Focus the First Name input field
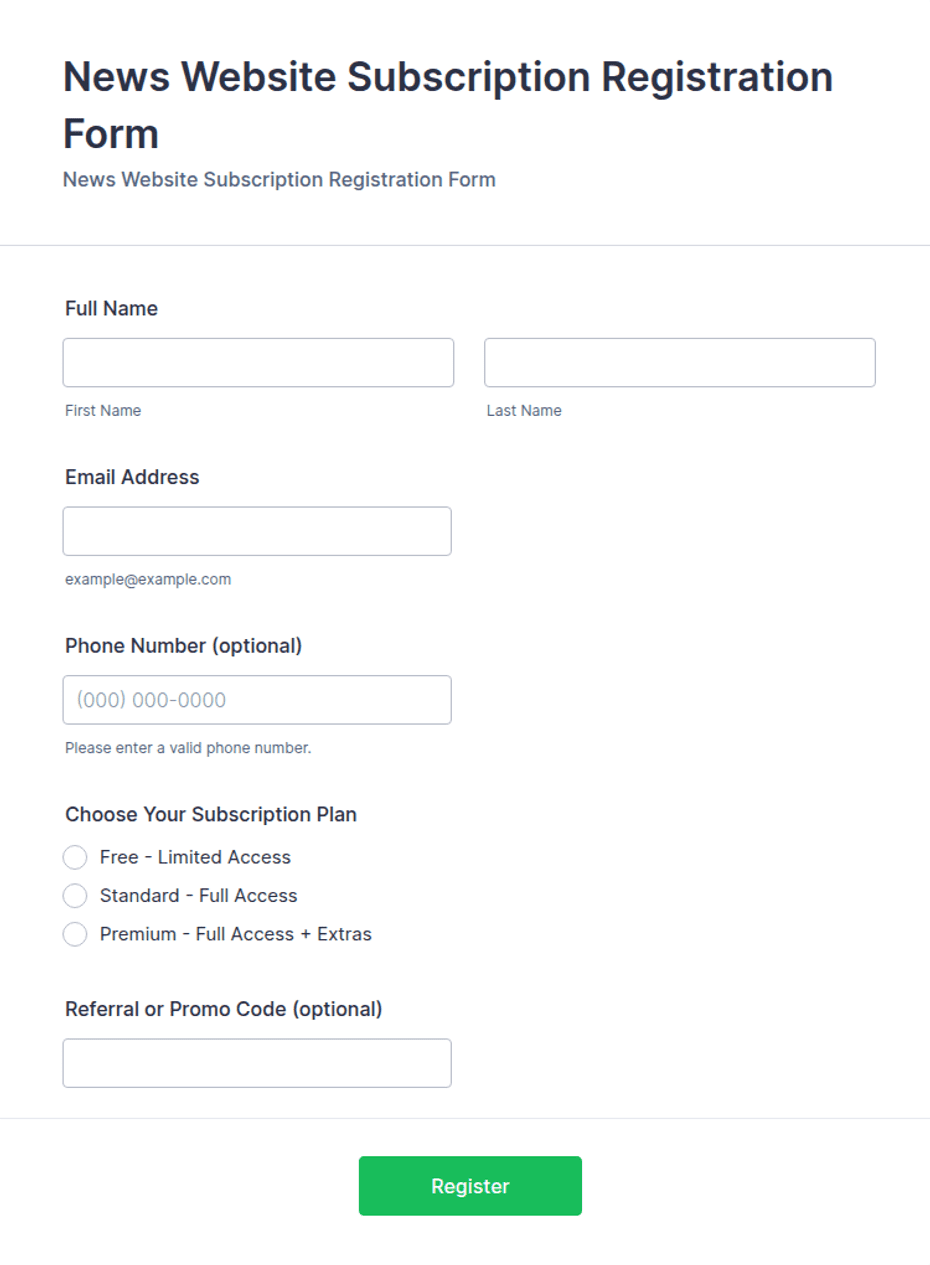930x1265 pixels. 258,362
